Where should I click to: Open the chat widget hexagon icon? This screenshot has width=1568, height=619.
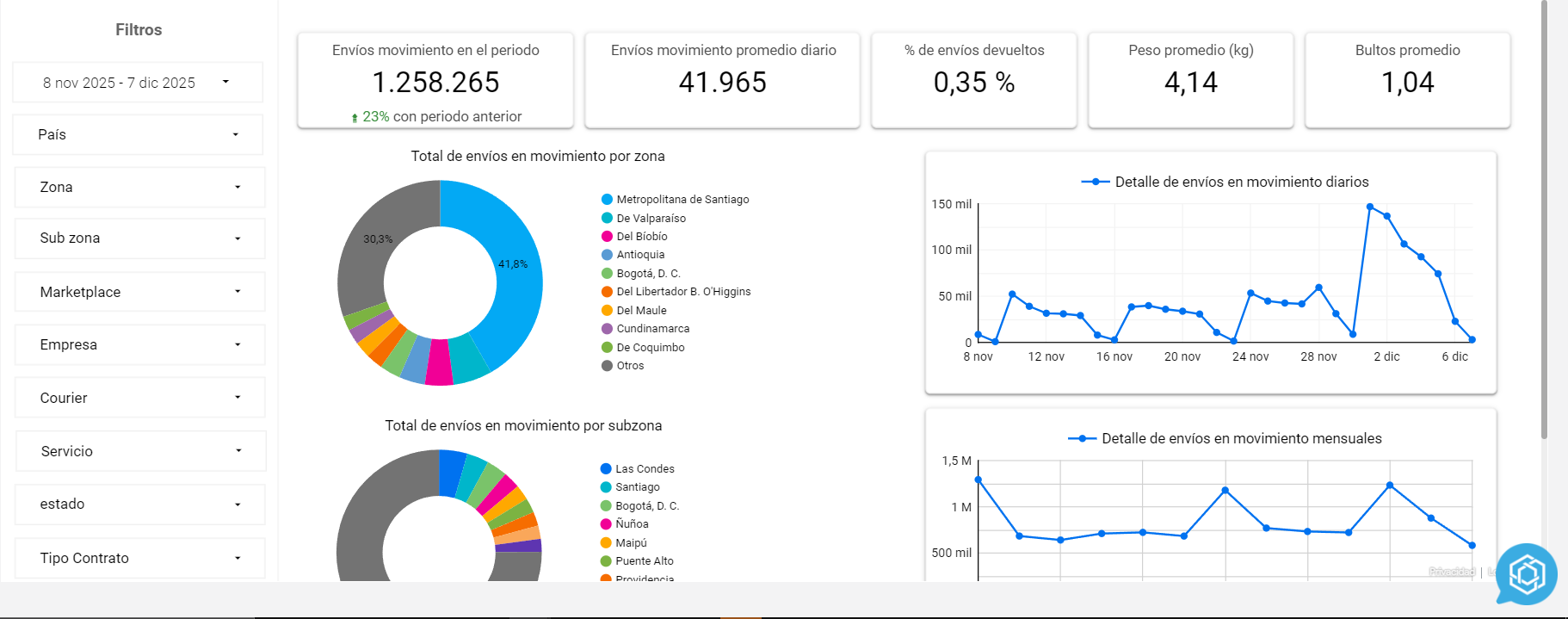pos(1527,574)
